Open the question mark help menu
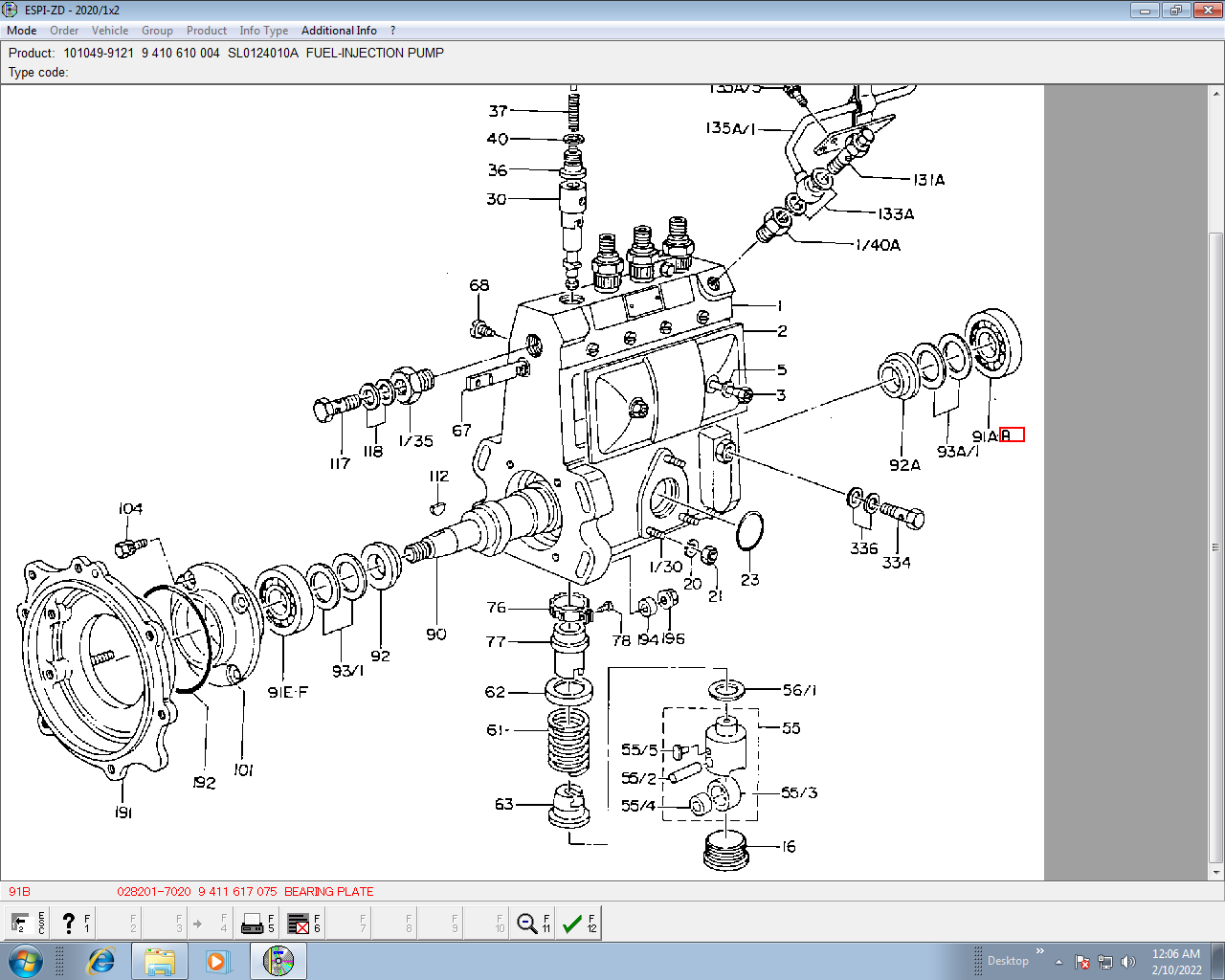 [x=392, y=31]
